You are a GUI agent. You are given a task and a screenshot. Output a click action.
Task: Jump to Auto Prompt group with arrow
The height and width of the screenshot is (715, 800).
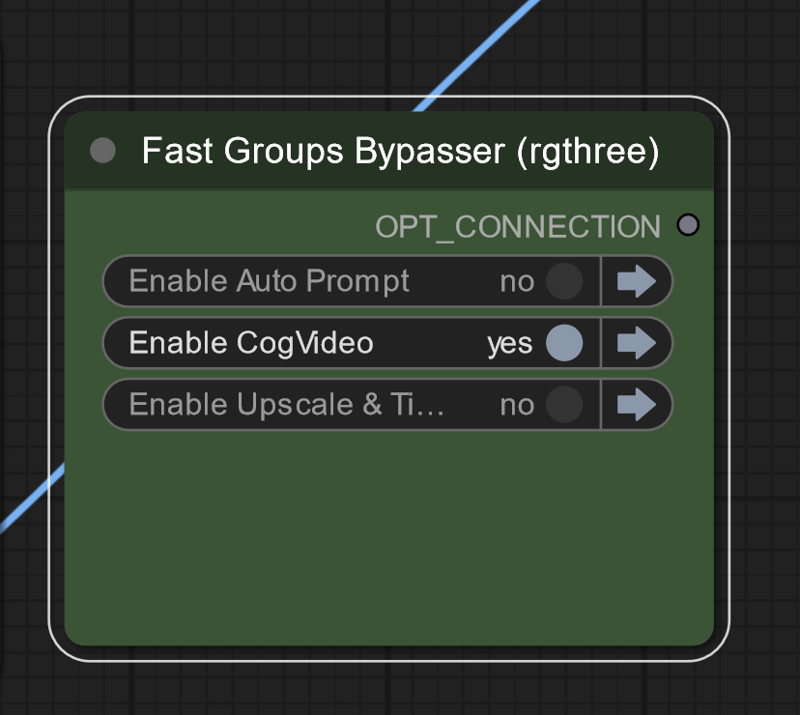tap(636, 281)
